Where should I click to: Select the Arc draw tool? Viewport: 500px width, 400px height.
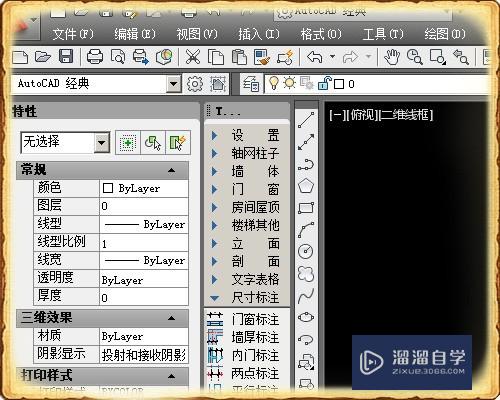pos(306,230)
